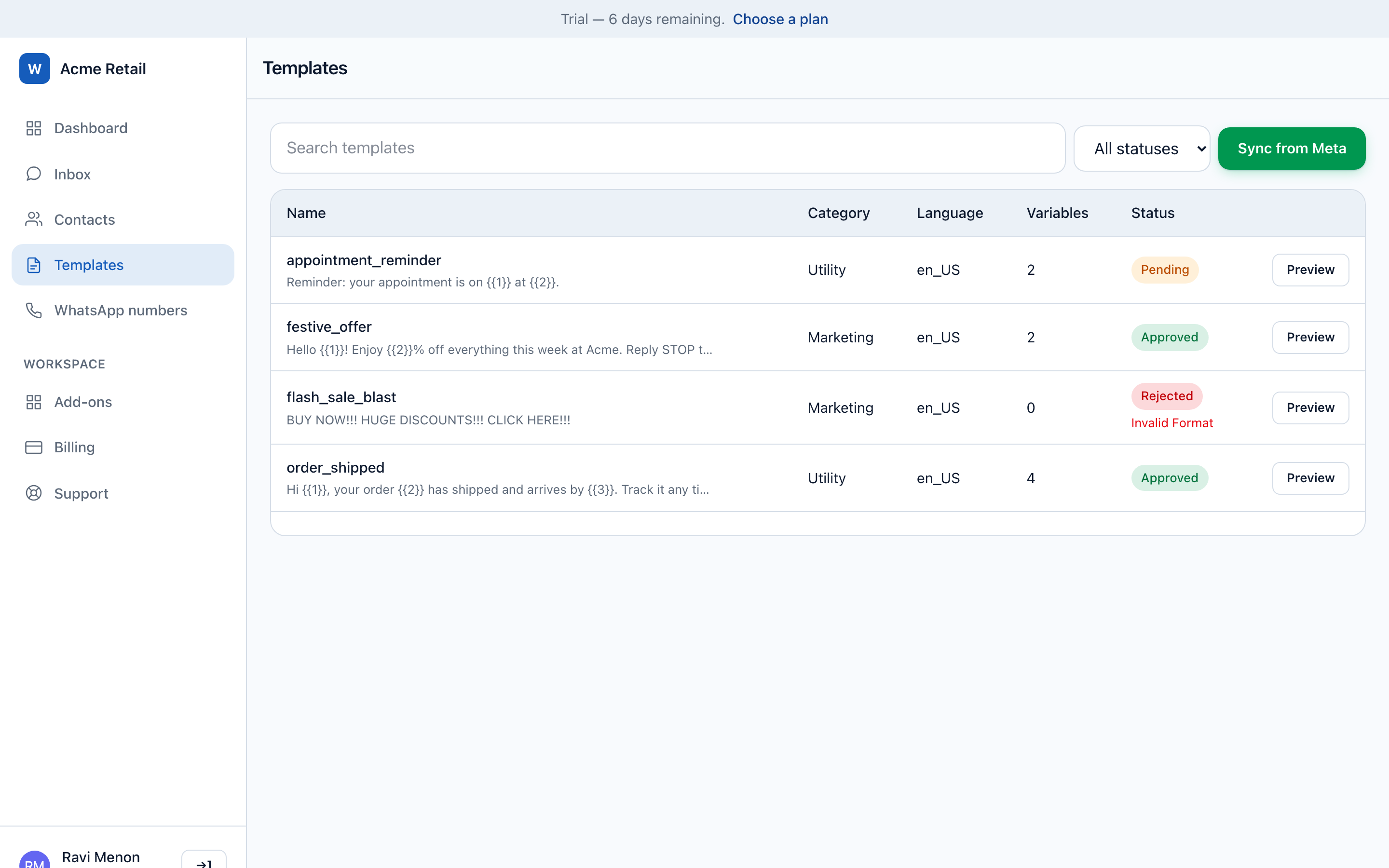
Task: Go to the Inbox section
Action: coord(123,174)
